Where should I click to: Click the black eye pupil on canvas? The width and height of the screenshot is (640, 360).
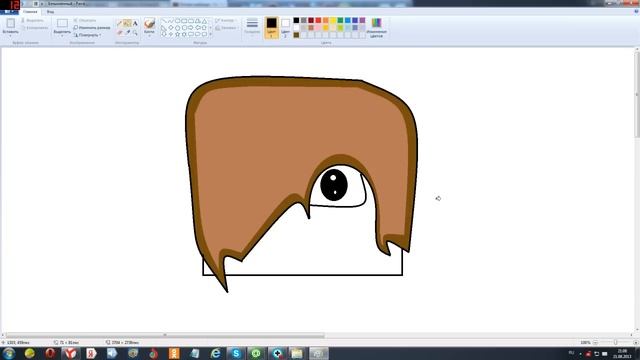(x=334, y=185)
